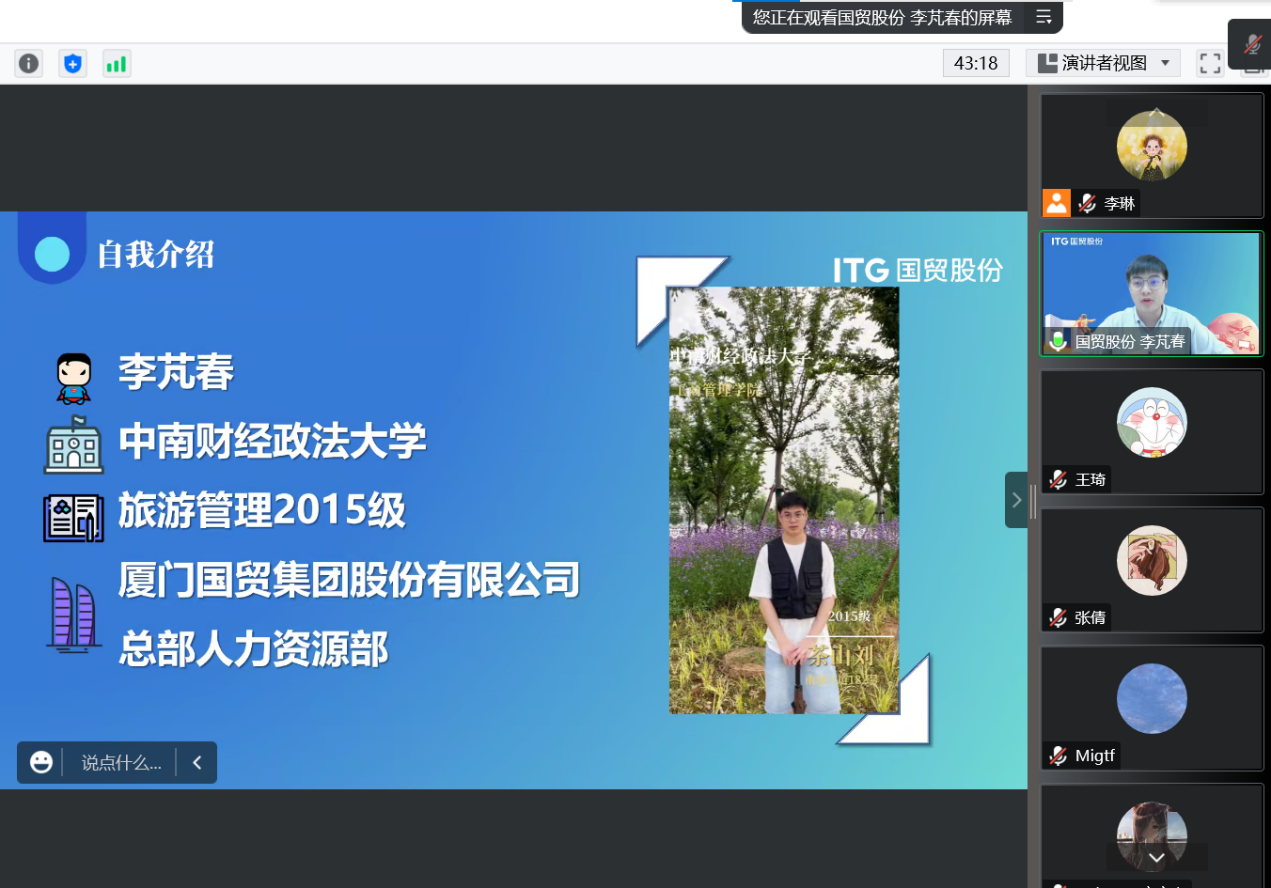Click the 王琦 name label
This screenshot has width=1271, height=888.
[x=1091, y=480]
